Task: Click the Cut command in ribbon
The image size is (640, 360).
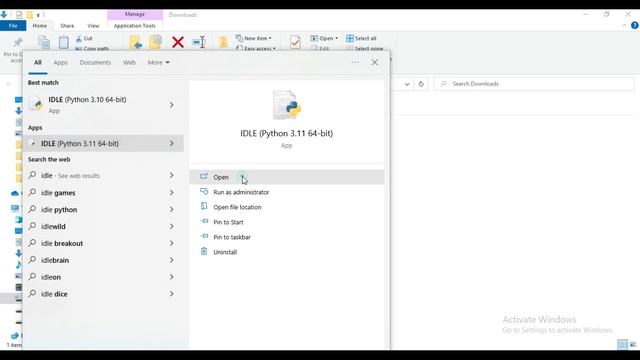Action: (84, 38)
